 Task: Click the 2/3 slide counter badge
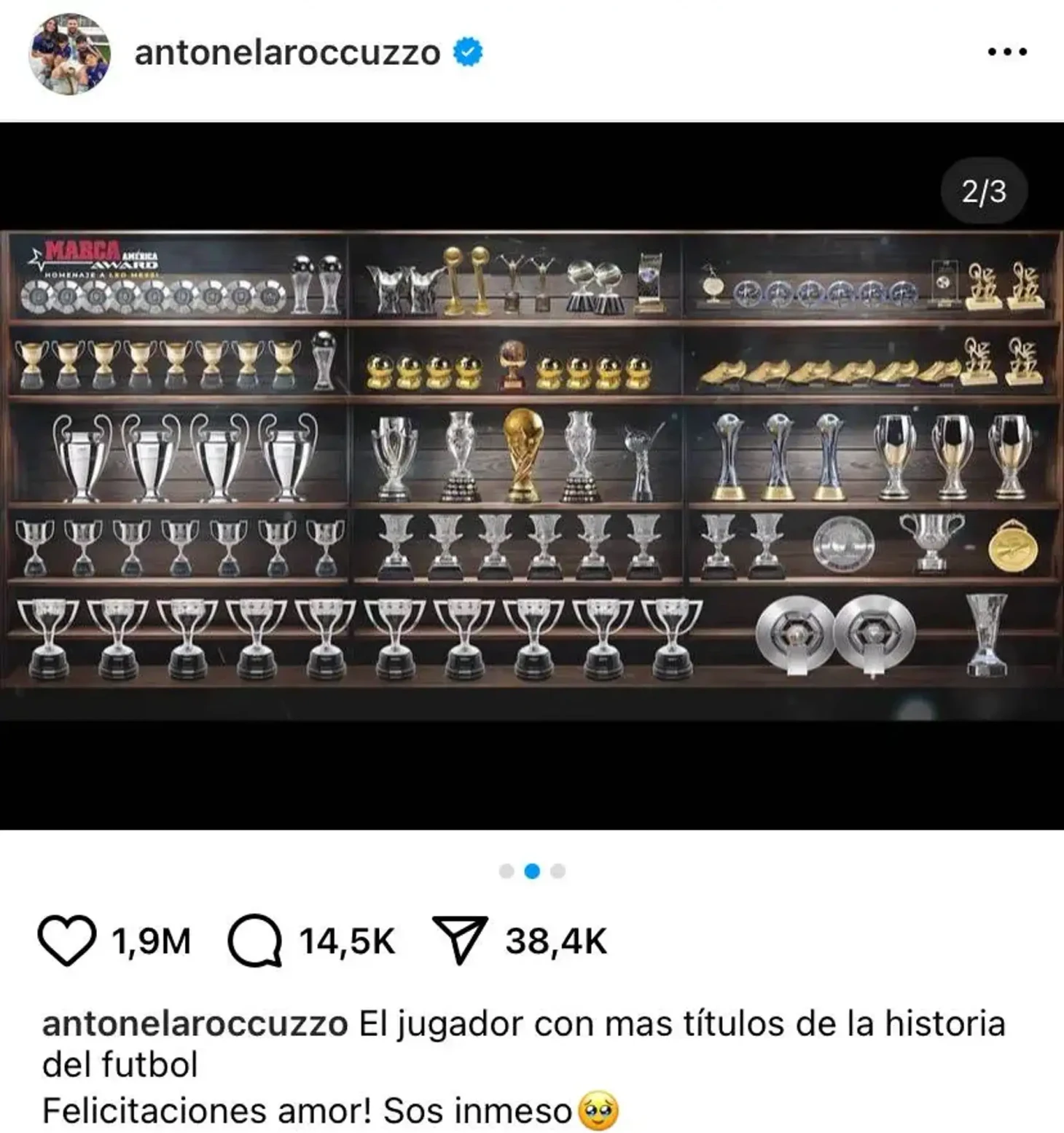click(x=984, y=191)
